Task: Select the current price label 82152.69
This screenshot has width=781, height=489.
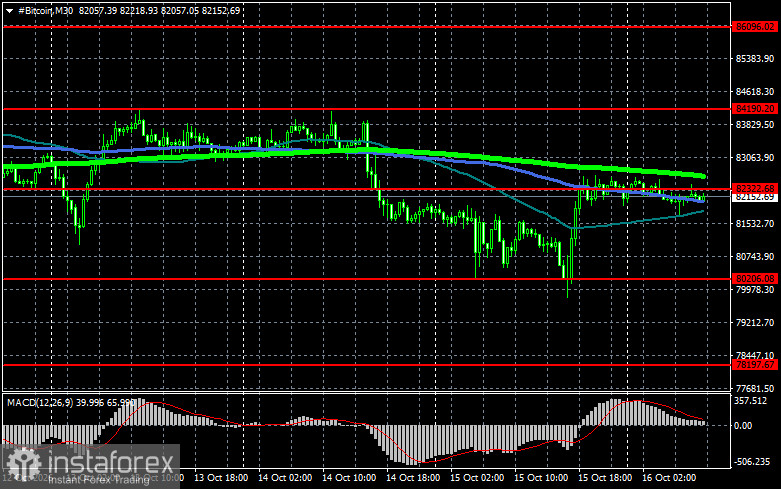Action: 755,197
